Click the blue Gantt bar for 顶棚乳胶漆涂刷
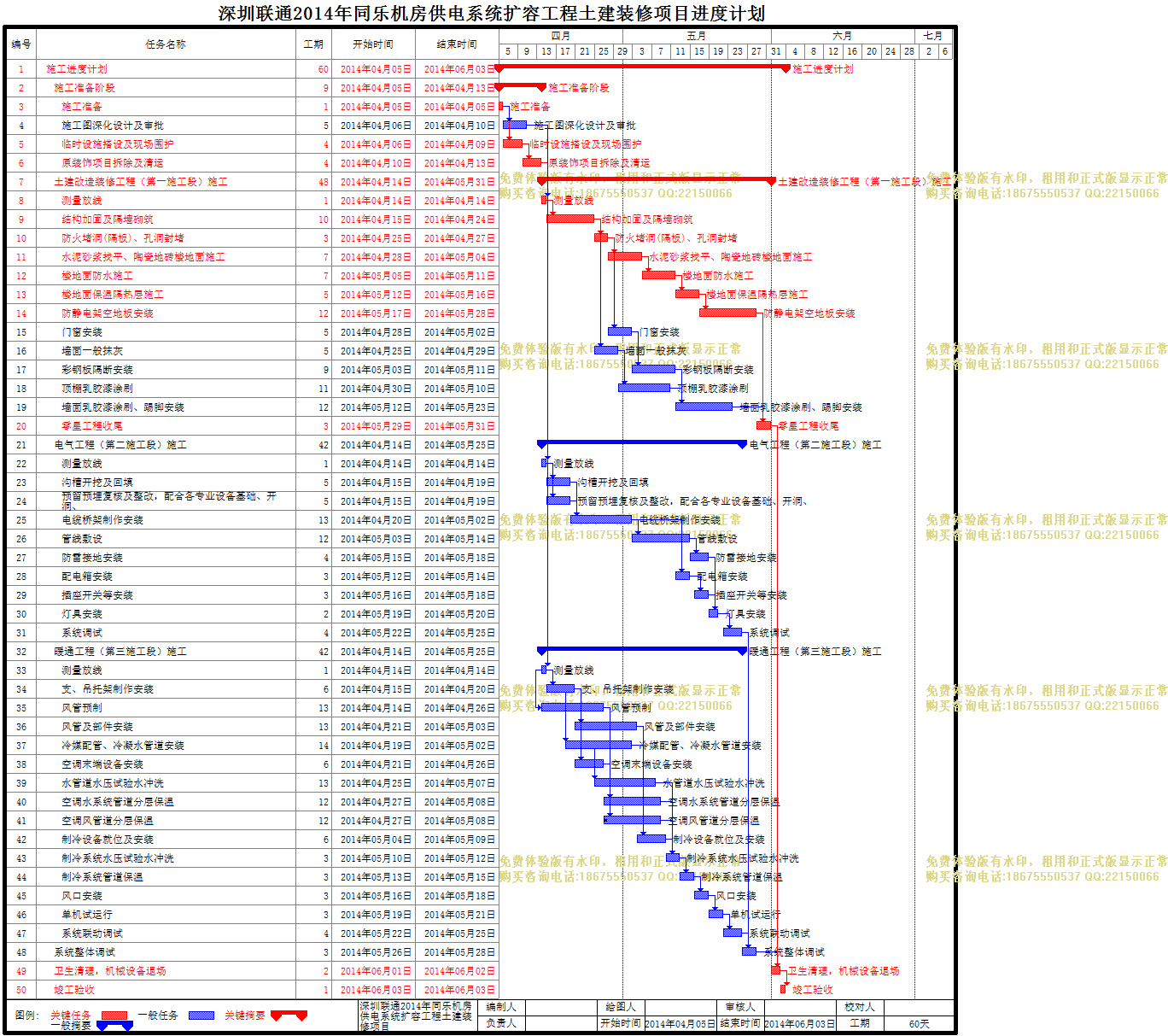This screenshot has width=1168, height=1036. click(x=644, y=388)
